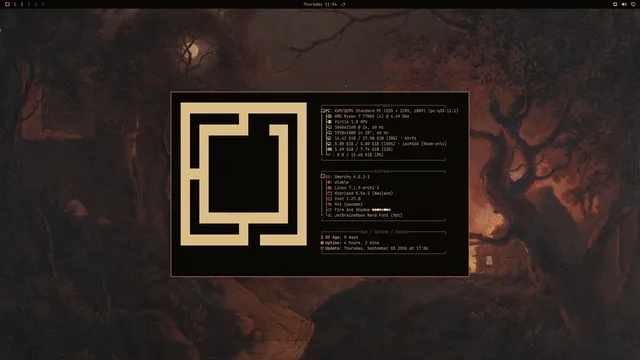Click the 'stable' channel line
Image resolution: width=640 pixels, height=360 pixels.
click(341, 182)
